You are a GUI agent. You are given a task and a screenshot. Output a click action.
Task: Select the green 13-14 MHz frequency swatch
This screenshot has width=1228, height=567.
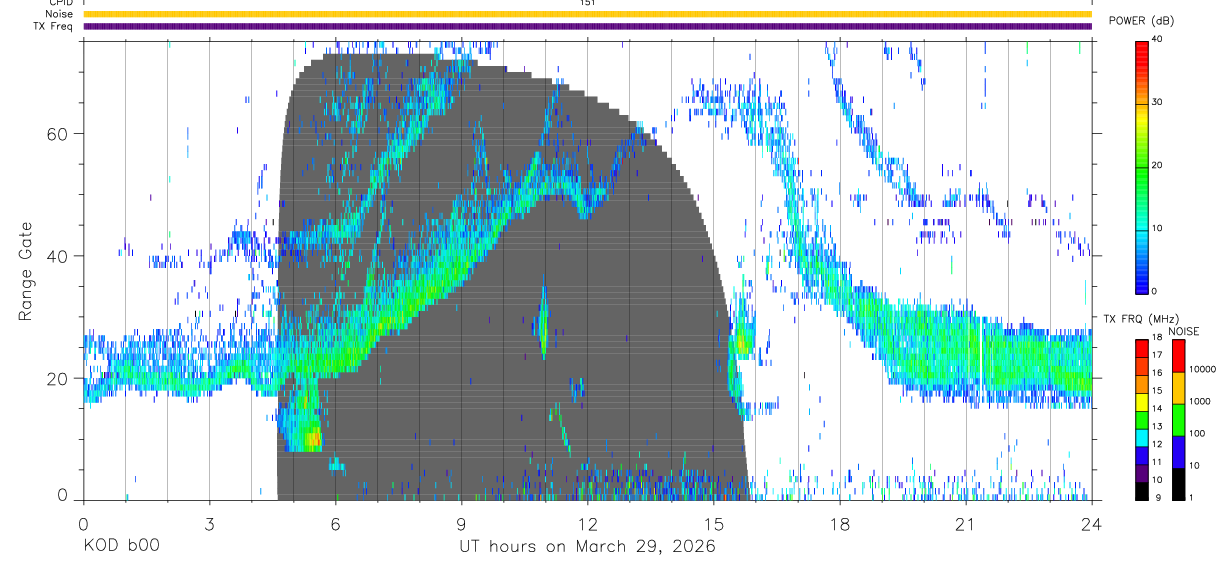(1142, 419)
